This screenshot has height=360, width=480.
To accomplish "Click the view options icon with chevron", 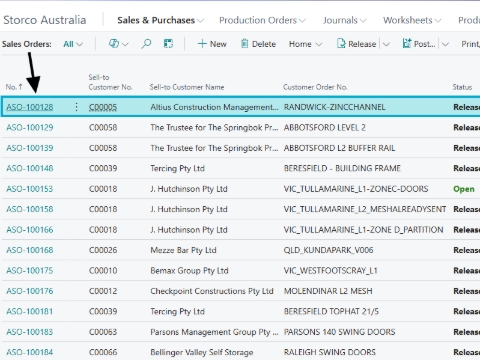I will click(x=118, y=44).
